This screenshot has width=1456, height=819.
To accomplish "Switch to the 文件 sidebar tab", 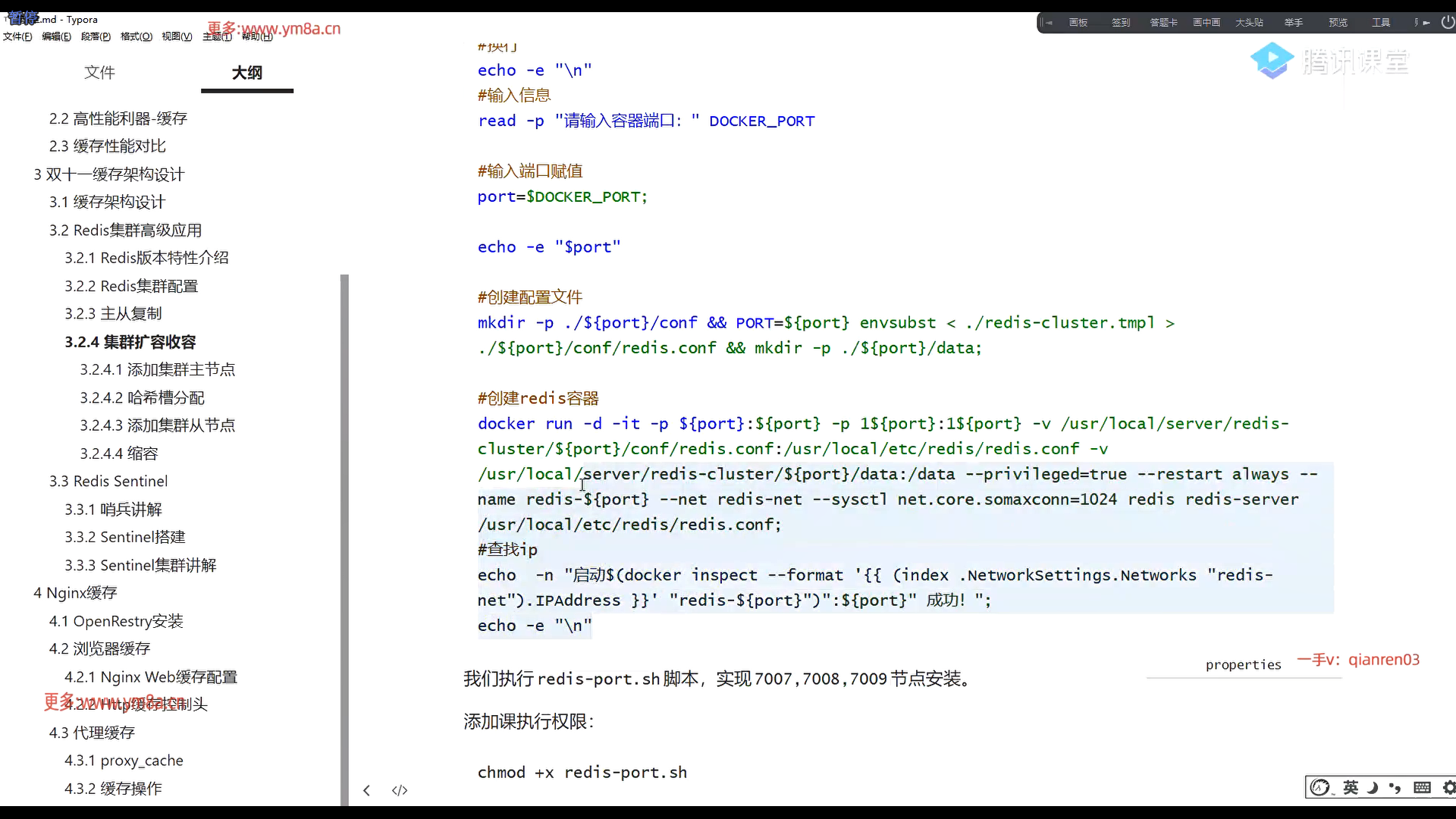I will tap(99, 73).
